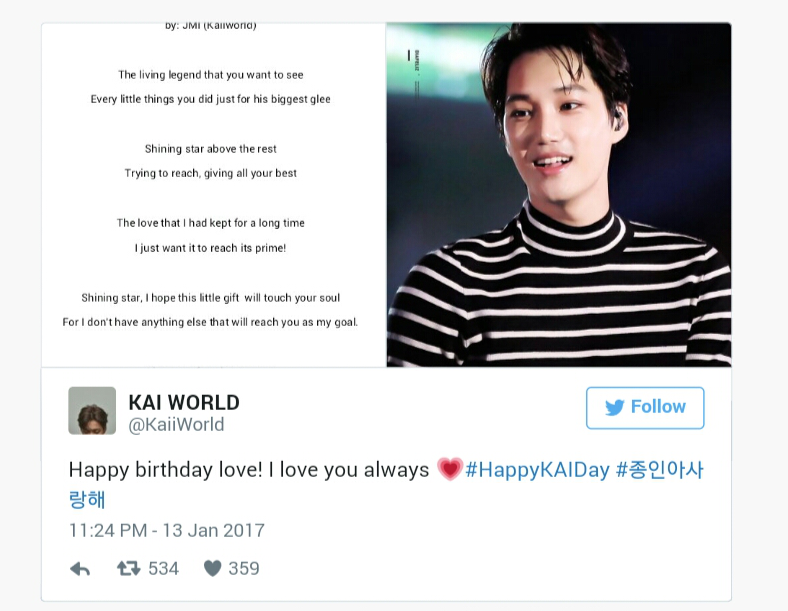Click the reply arrow icon
The width and height of the screenshot is (788, 611).
80,569
